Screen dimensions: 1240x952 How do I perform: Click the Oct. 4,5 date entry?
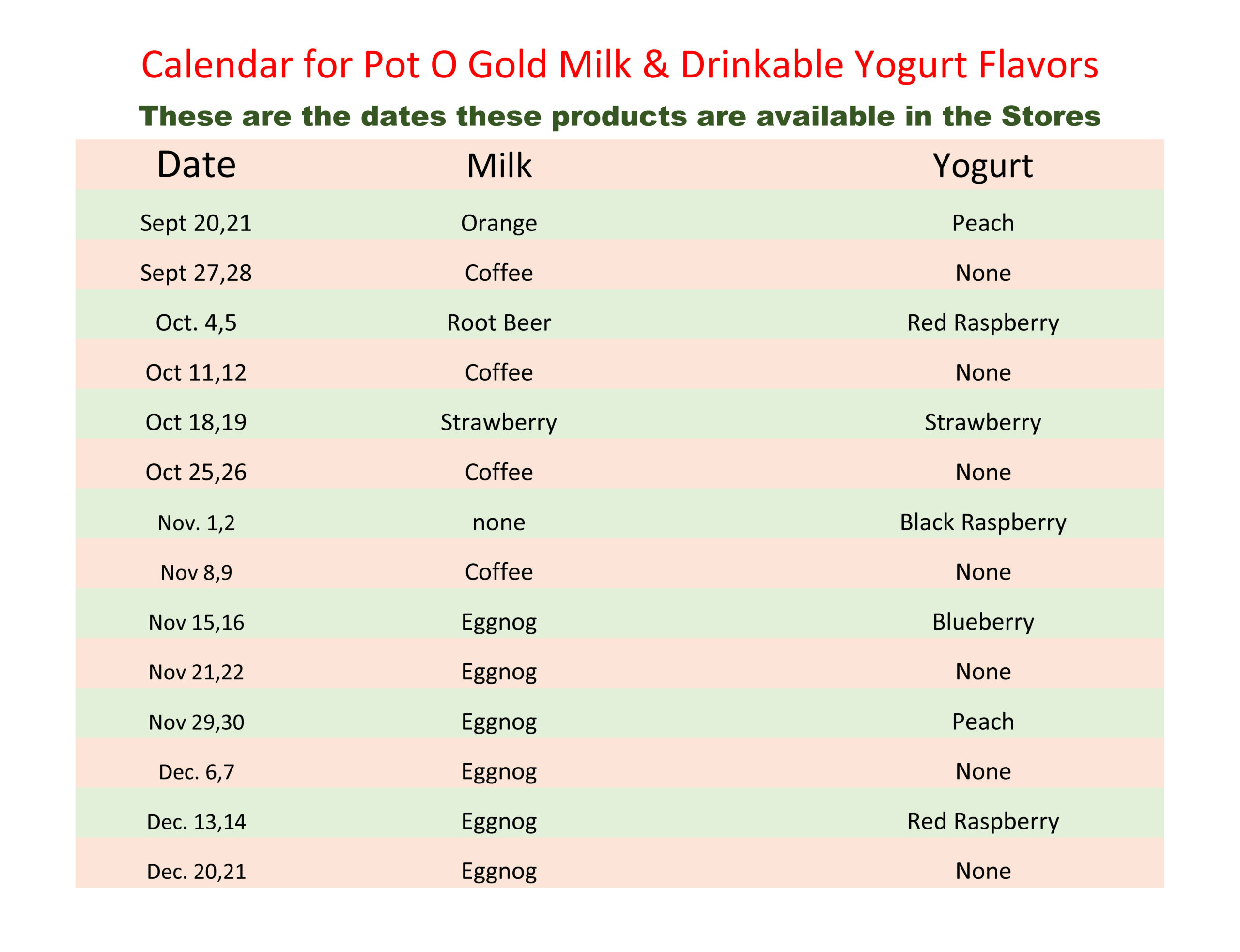click(x=196, y=322)
